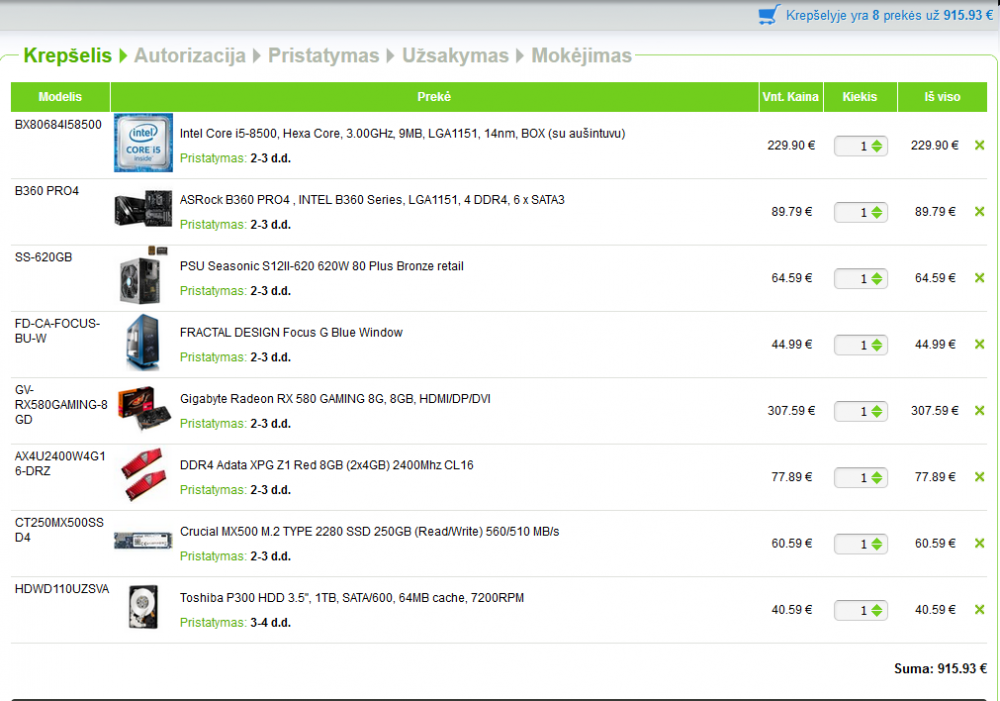
Task: Click model code B360 PRO4
Action: click(47, 191)
